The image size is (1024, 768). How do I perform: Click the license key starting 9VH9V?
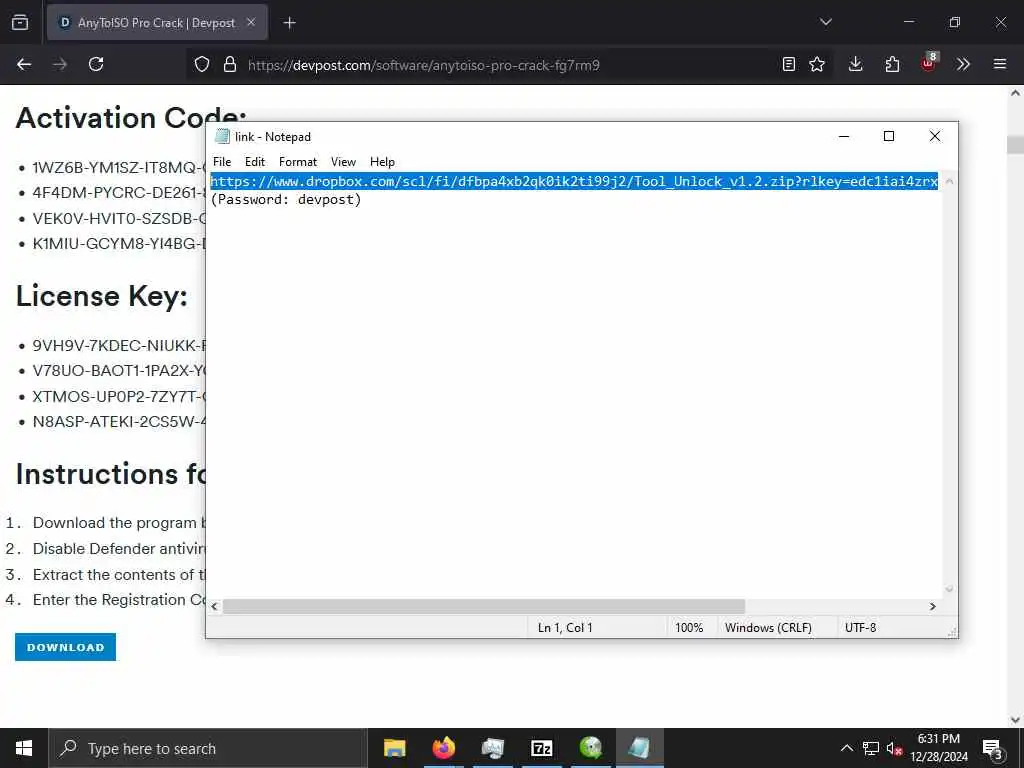pos(119,345)
